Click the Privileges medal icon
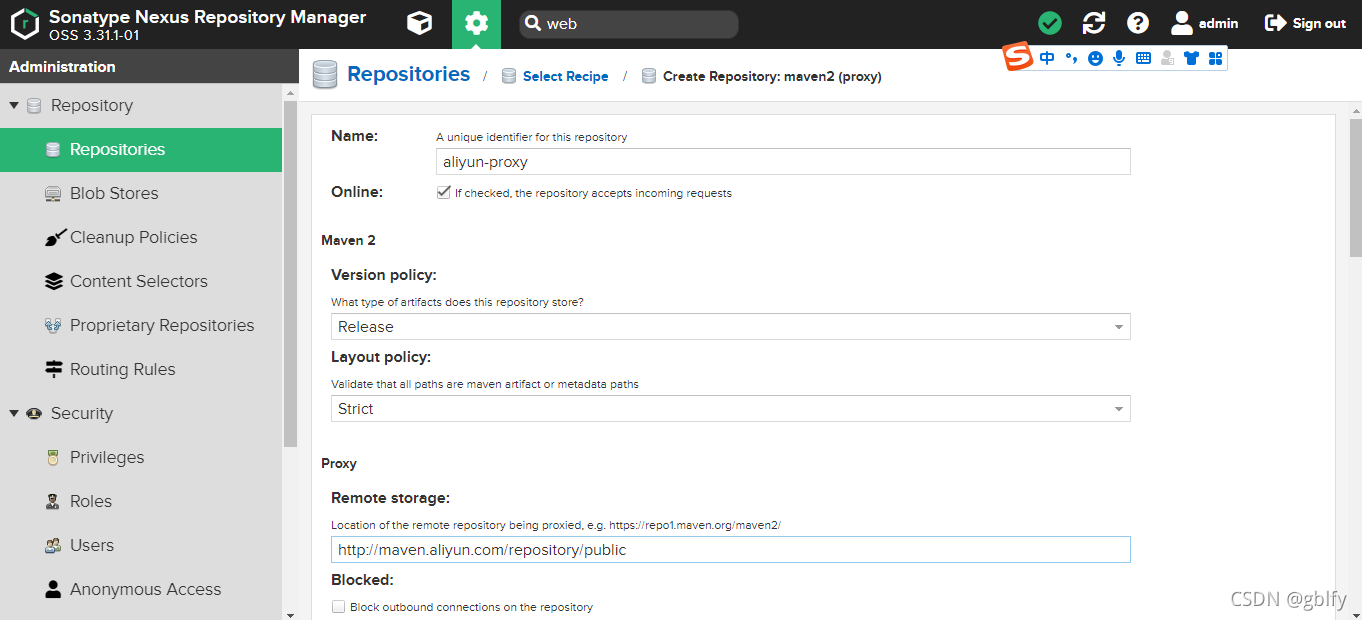1362x620 pixels. [54, 458]
